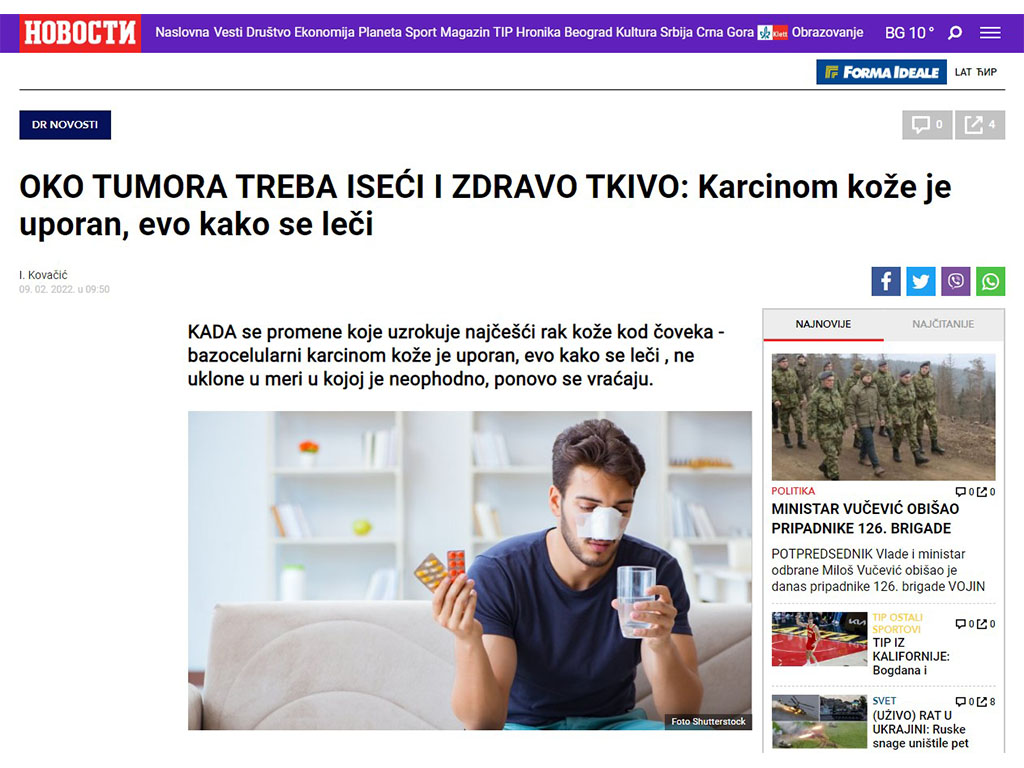Click the Novosti logo

(x=80, y=33)
